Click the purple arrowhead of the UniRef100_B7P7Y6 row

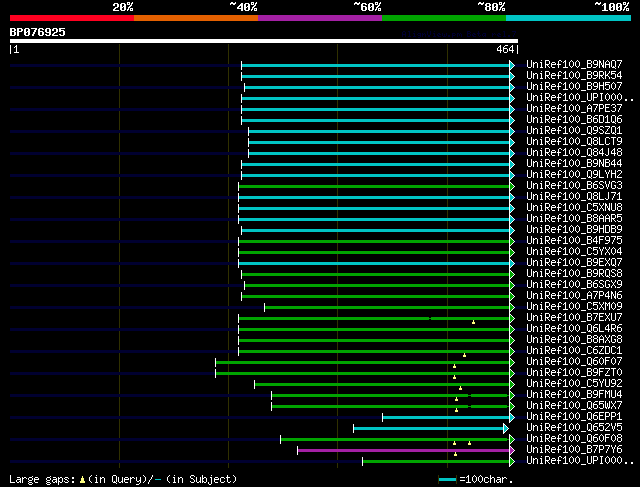512,451
